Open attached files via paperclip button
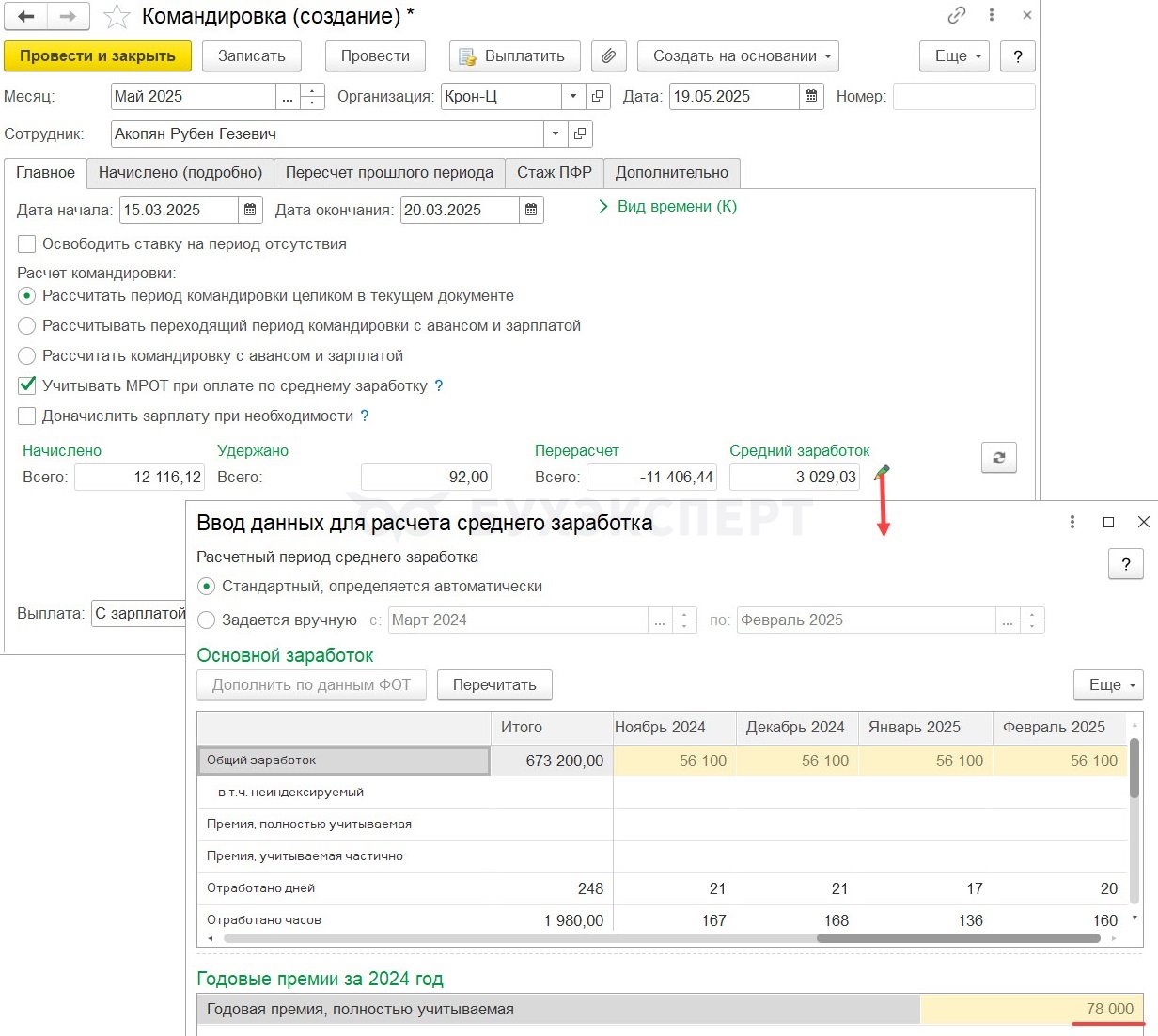The width and height of the screenshot is (1158, 1036). [609, 56]
